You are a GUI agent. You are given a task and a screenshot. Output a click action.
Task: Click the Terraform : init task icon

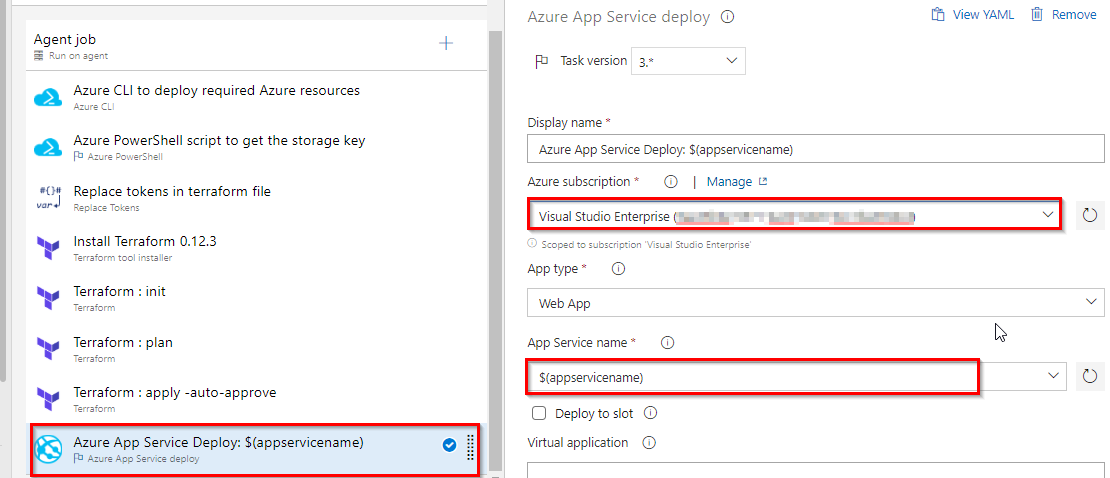tap(48, 299)
